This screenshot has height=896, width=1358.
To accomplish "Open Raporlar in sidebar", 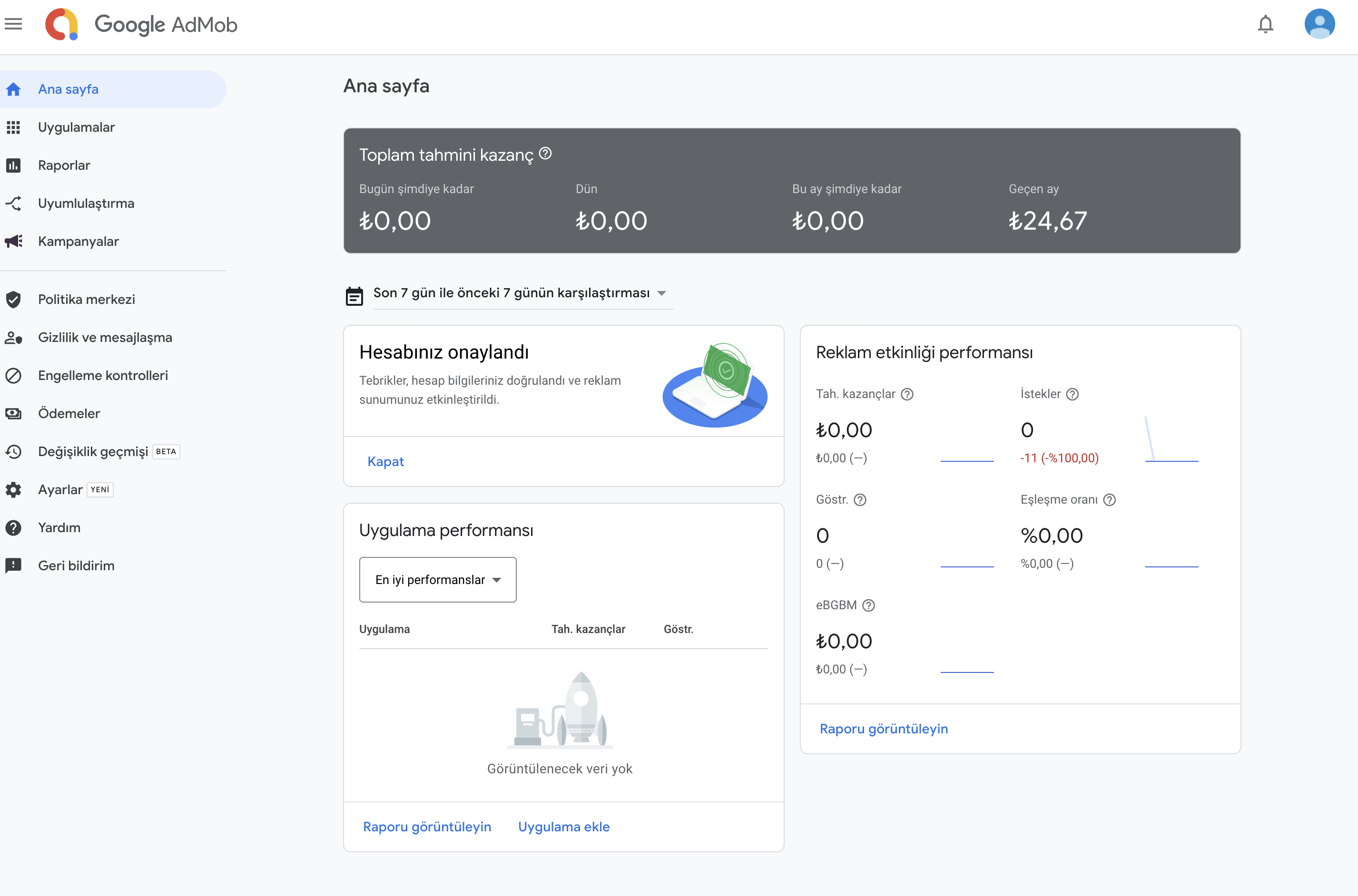I will tap(113, 165).
